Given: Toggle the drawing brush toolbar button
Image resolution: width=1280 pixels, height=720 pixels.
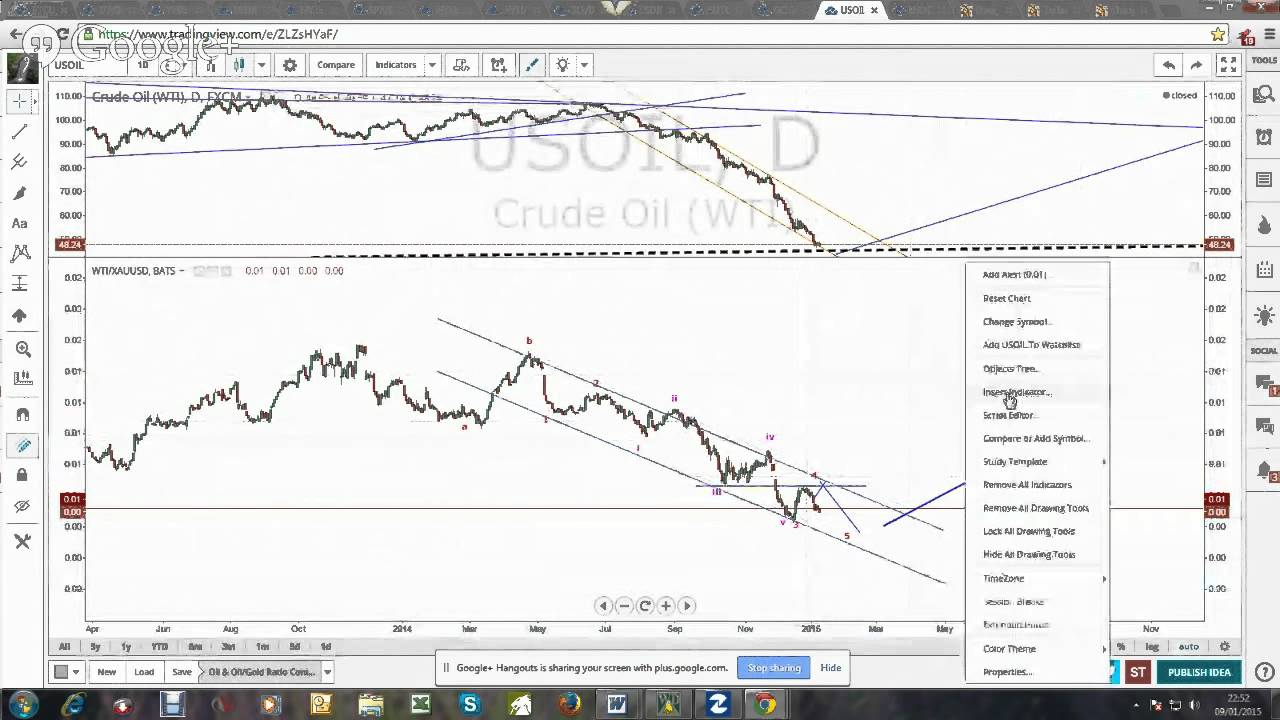Looking at the screenshot, I should 532,65.
